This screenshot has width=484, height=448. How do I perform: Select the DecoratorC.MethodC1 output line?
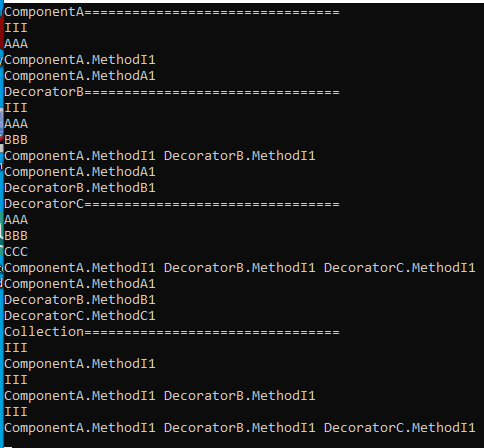click(80, 316)
